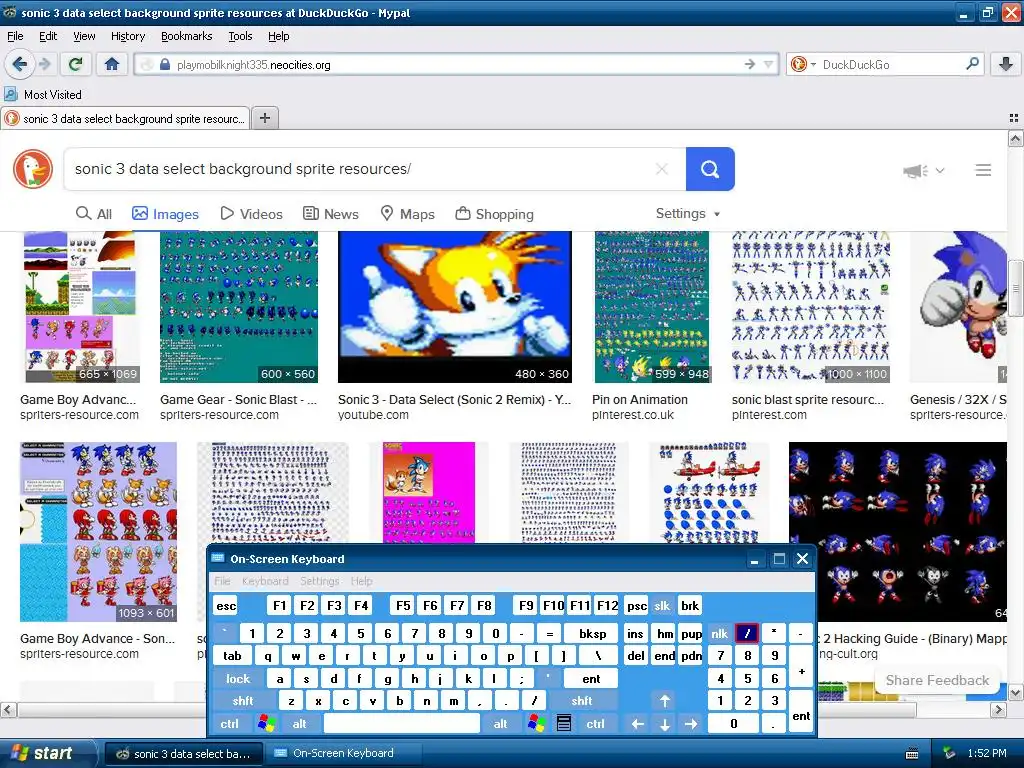
Task: Switch to the Videos results tab
Action: tap(251, 214)
